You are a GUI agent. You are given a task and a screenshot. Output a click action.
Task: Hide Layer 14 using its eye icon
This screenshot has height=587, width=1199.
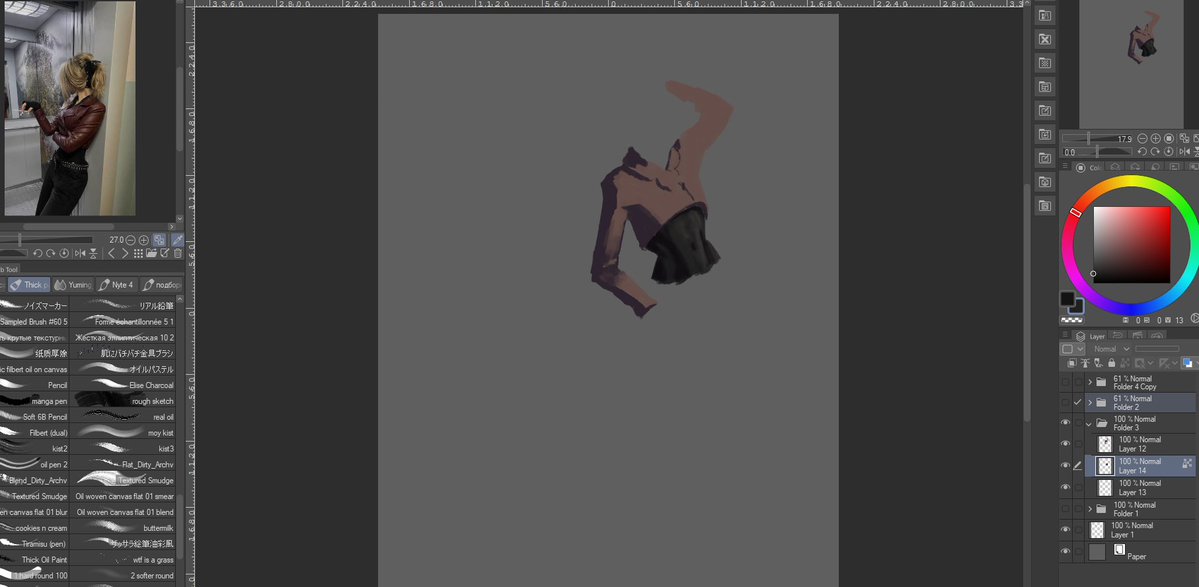pyautogui.click(x=1065, y=465)
